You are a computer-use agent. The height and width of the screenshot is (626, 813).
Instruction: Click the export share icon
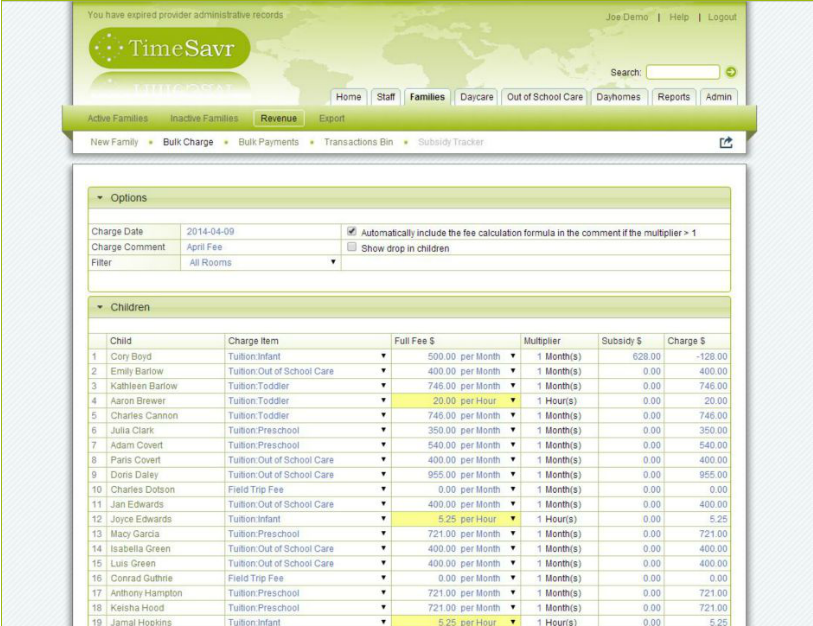coord(726,142)
